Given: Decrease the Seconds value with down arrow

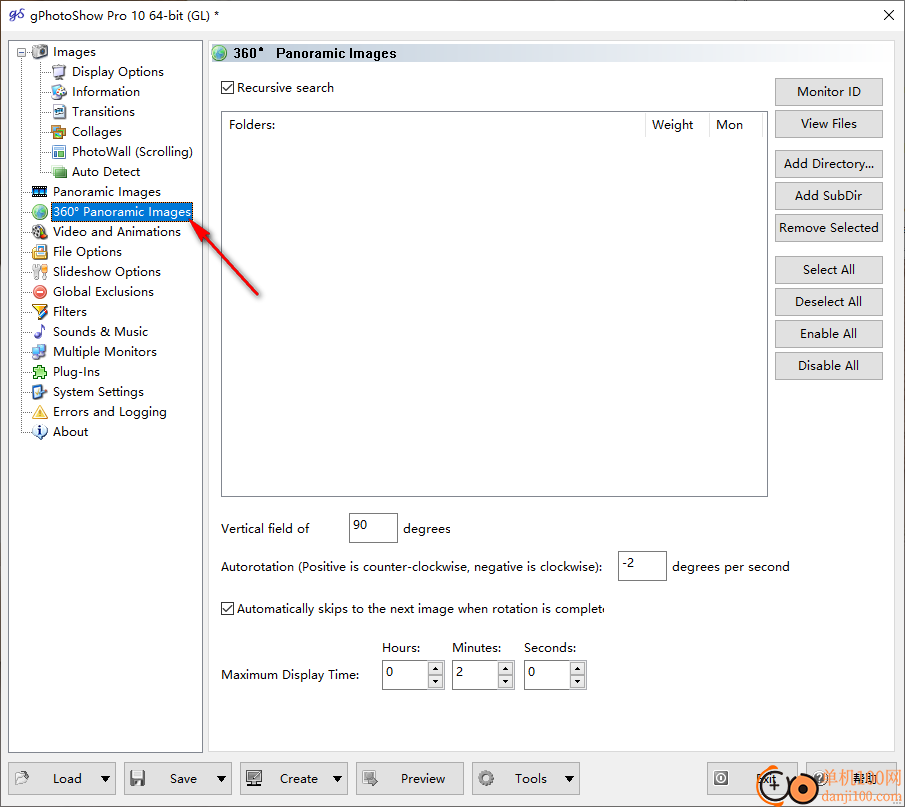Looking at the screenshot, I should pyautogui.click(x=577, y=682).
